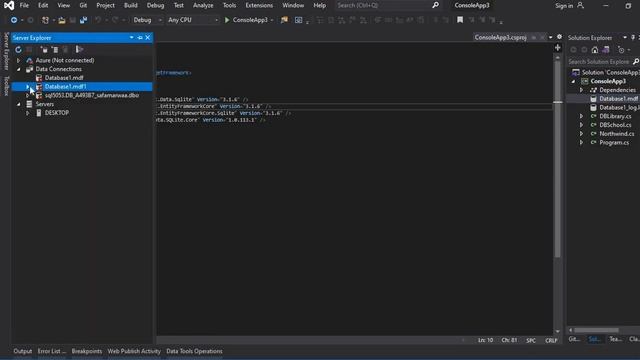Image resolution: width=640 pixels, height=360 pixels.
Task: Open the Analyze menu
Action: [x=203, y=5]
